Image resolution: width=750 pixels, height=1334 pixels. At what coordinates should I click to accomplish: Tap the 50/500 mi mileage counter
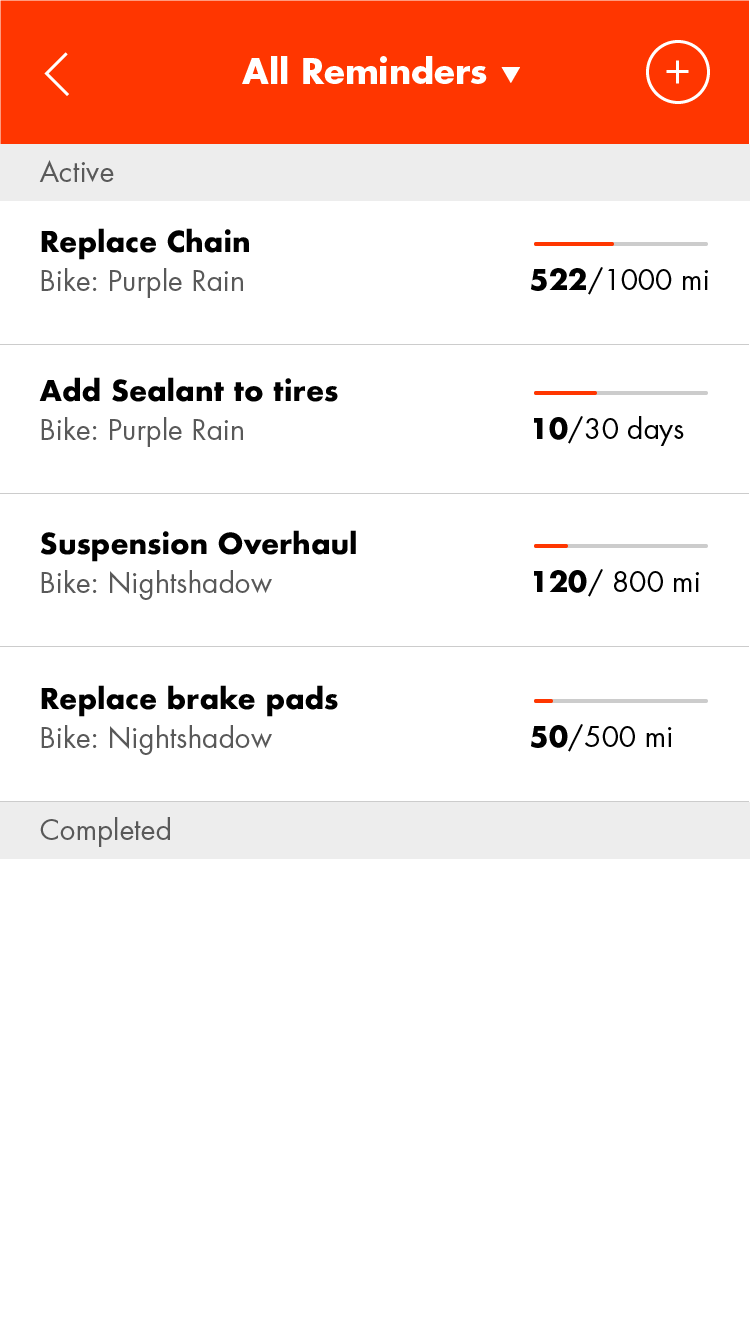click(601, 738)
